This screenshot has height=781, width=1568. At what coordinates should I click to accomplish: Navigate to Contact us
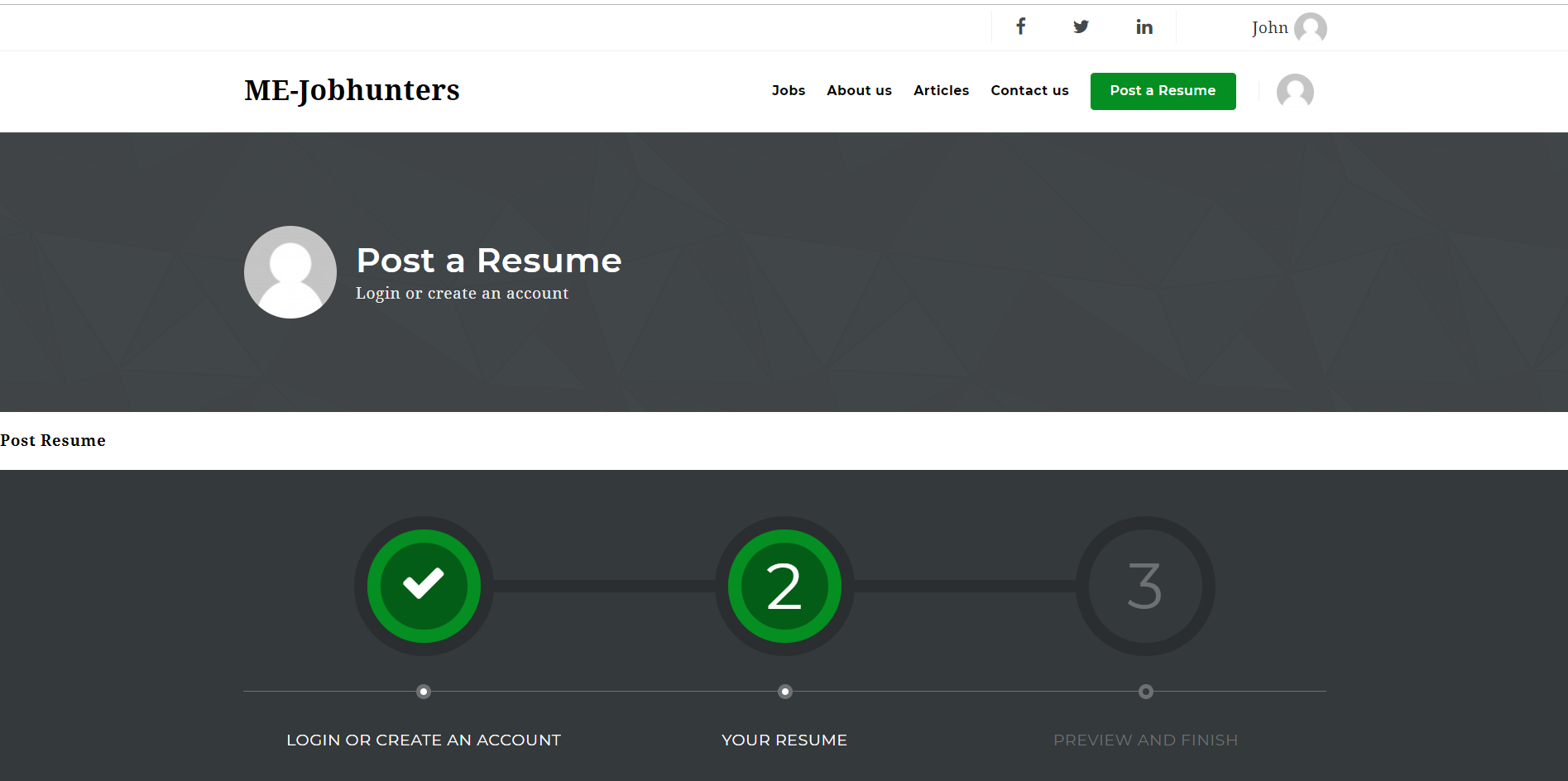[1029, 91]
